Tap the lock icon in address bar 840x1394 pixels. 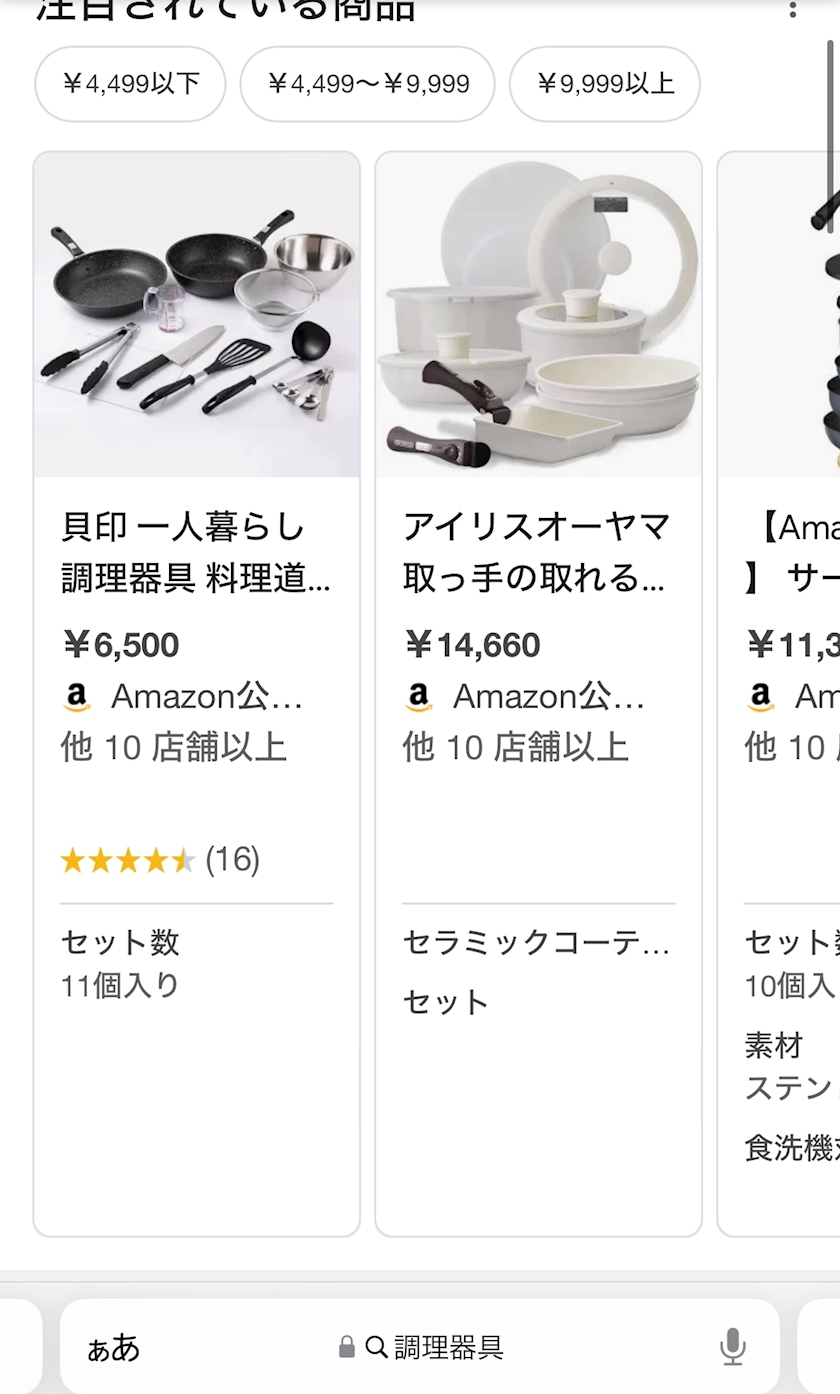[347, 1347]
